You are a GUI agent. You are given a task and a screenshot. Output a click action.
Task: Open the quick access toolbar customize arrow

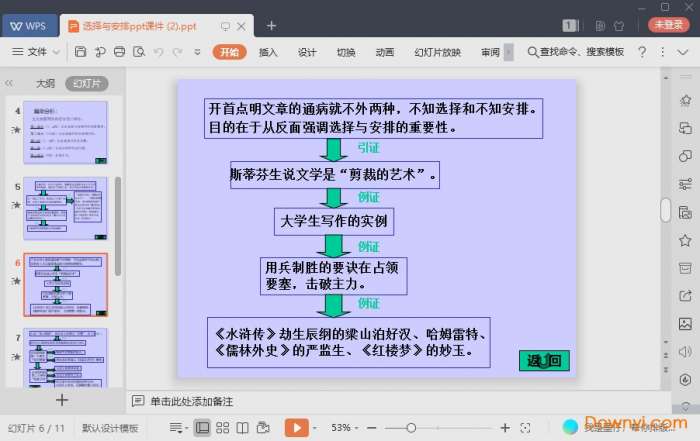[x=197, y=52]
